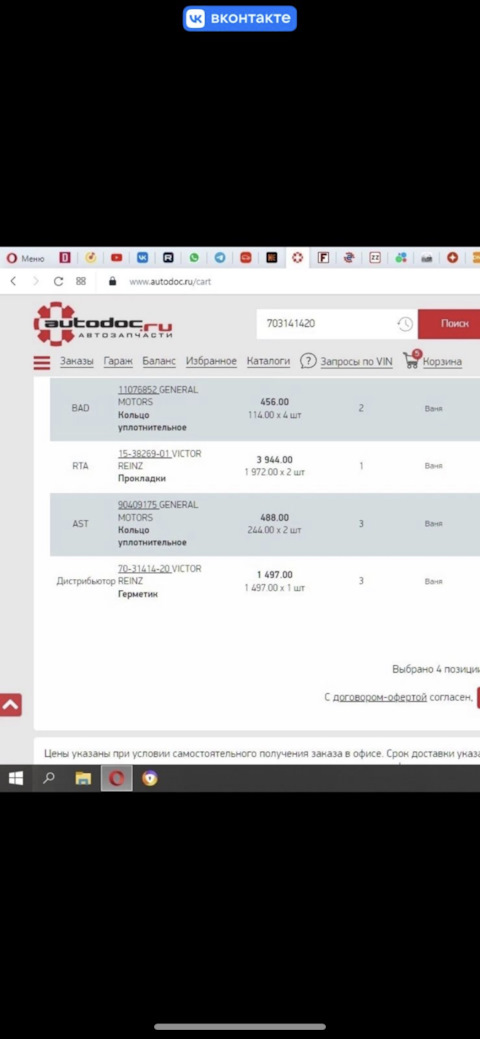Go forward in the browser
Viewport: 480px width, 1039px height.
click(36, 281)
